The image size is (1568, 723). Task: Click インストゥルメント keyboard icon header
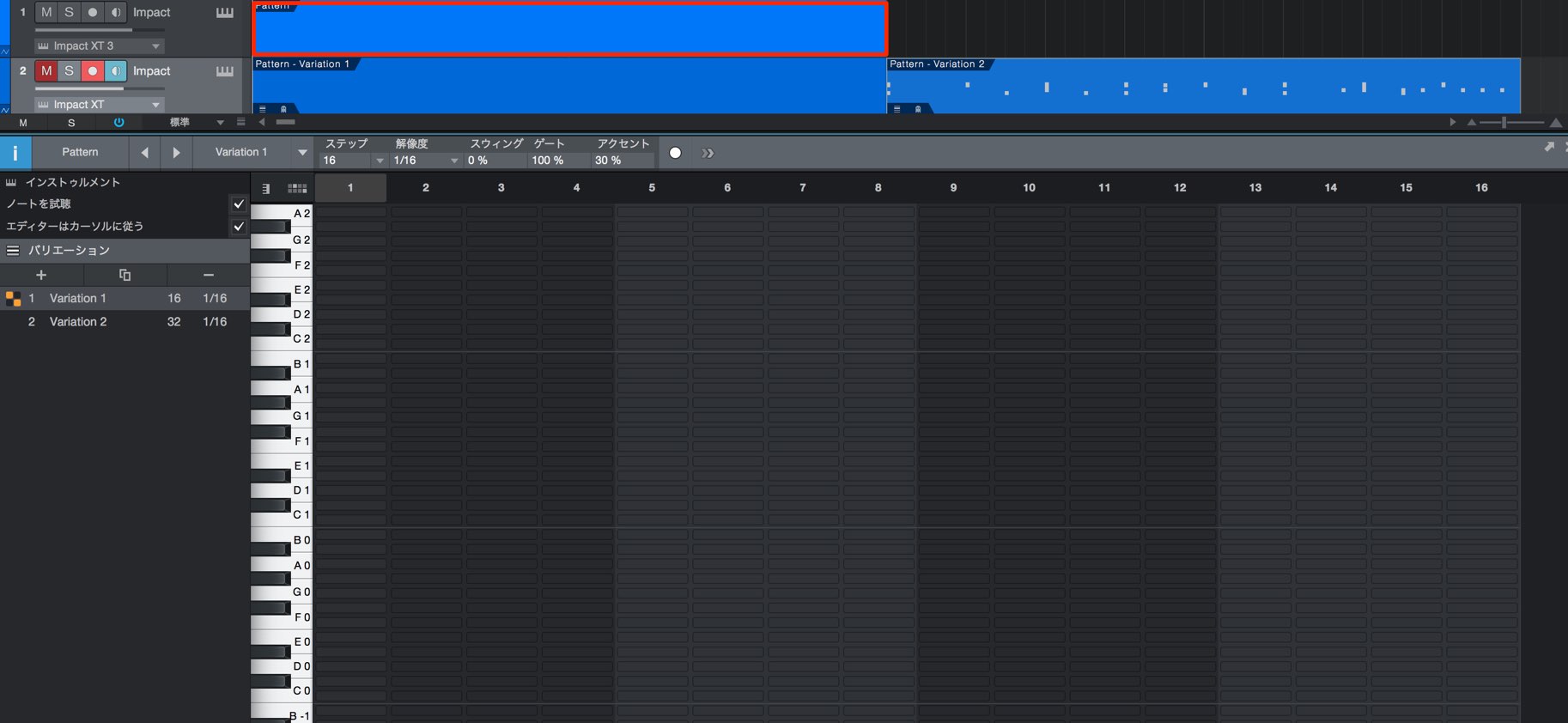11,182
